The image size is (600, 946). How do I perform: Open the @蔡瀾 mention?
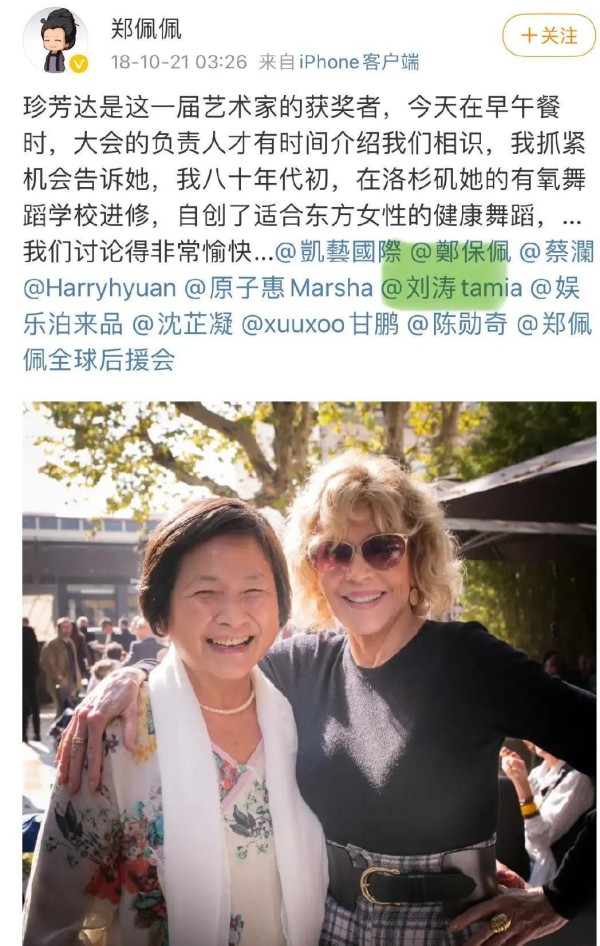point(556,252)
